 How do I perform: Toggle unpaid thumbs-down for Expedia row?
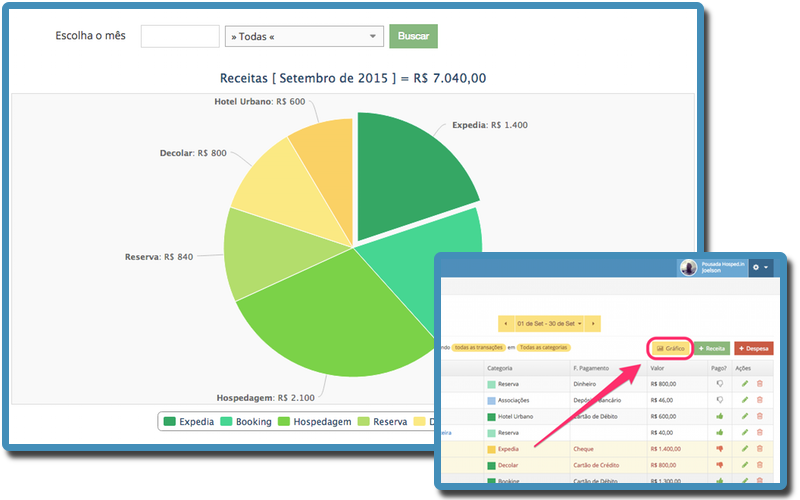(x=718, y=449)
